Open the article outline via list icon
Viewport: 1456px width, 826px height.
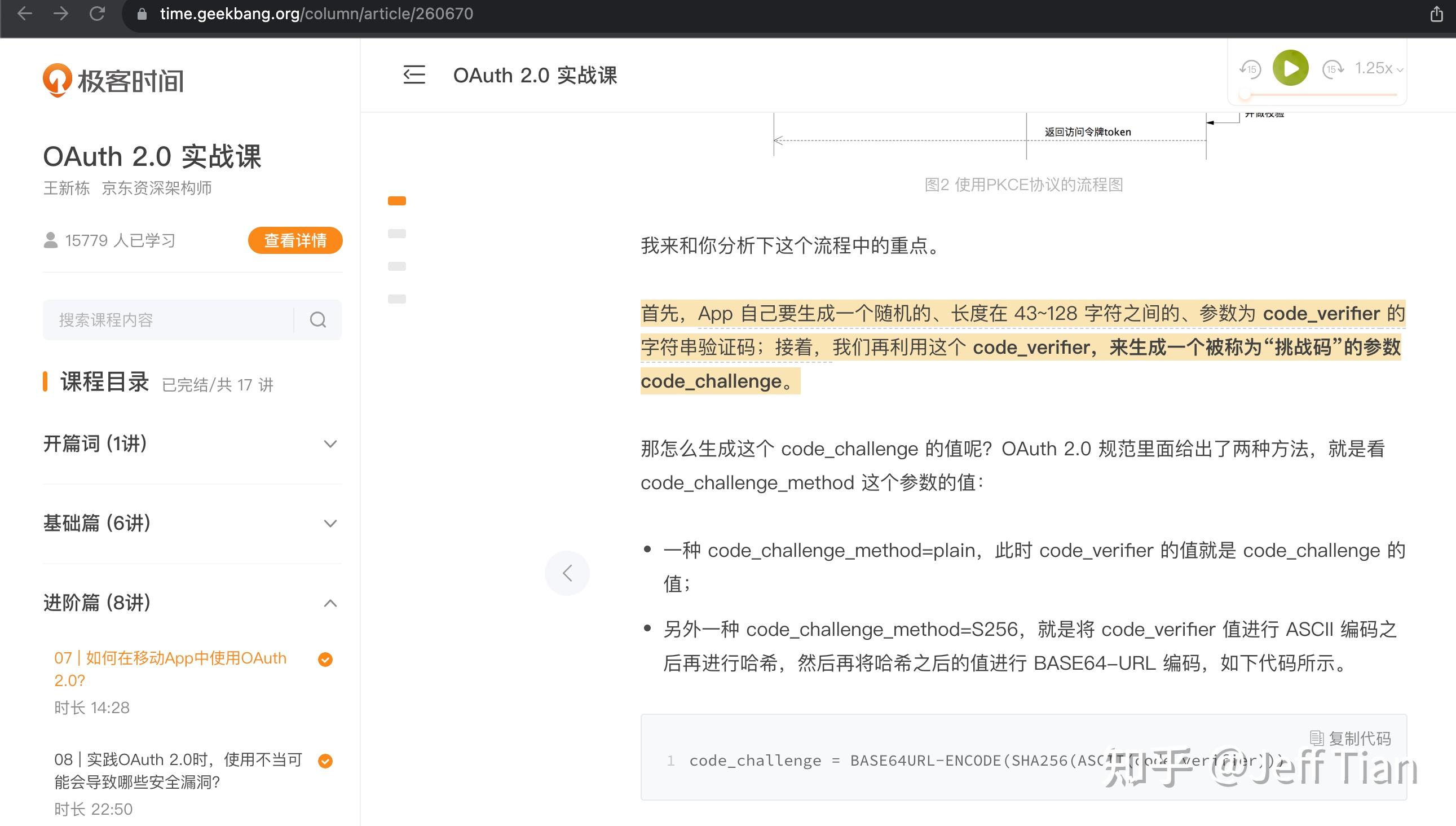(414, 75)
